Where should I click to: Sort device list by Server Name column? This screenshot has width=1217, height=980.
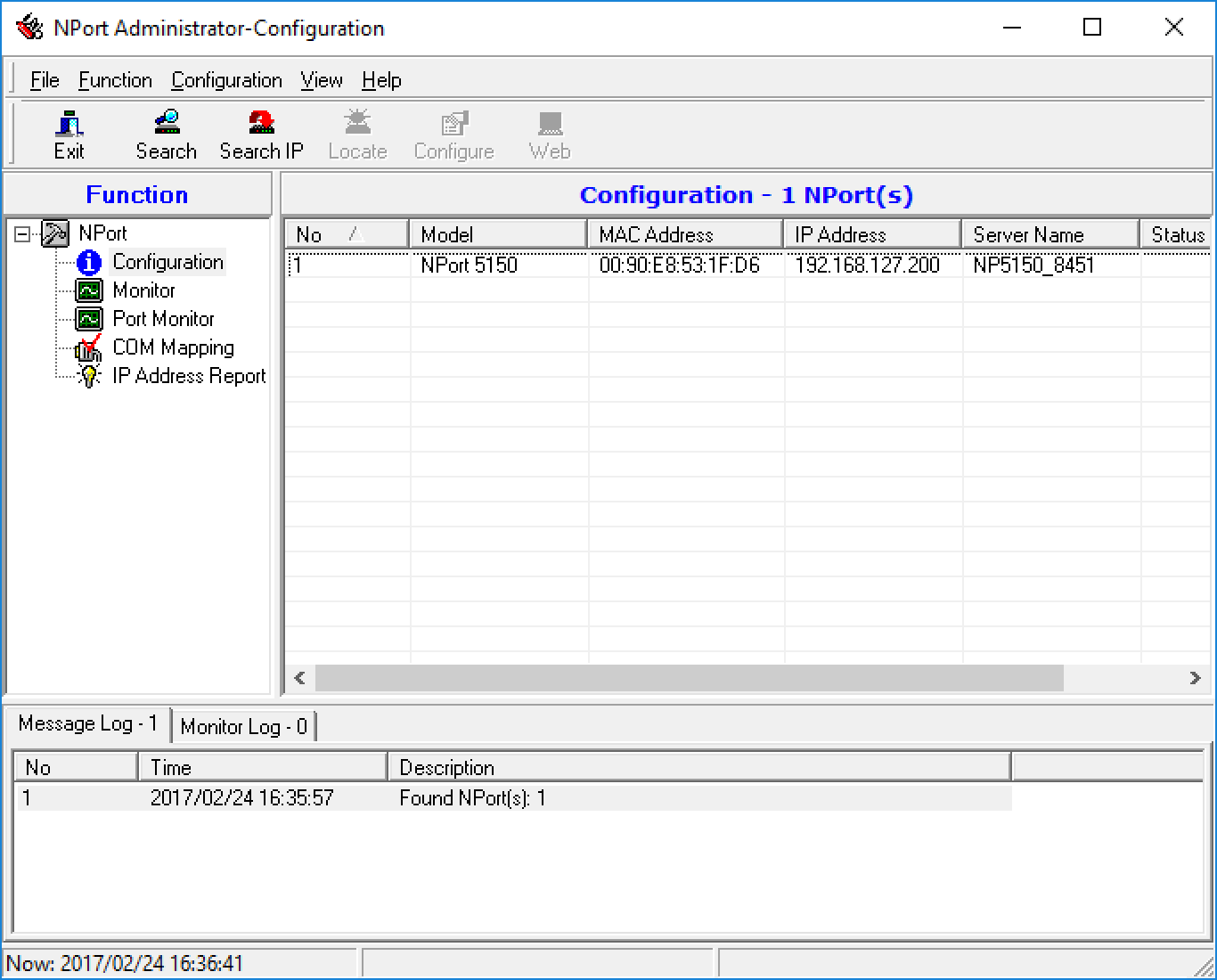(x=1050, y=234)
